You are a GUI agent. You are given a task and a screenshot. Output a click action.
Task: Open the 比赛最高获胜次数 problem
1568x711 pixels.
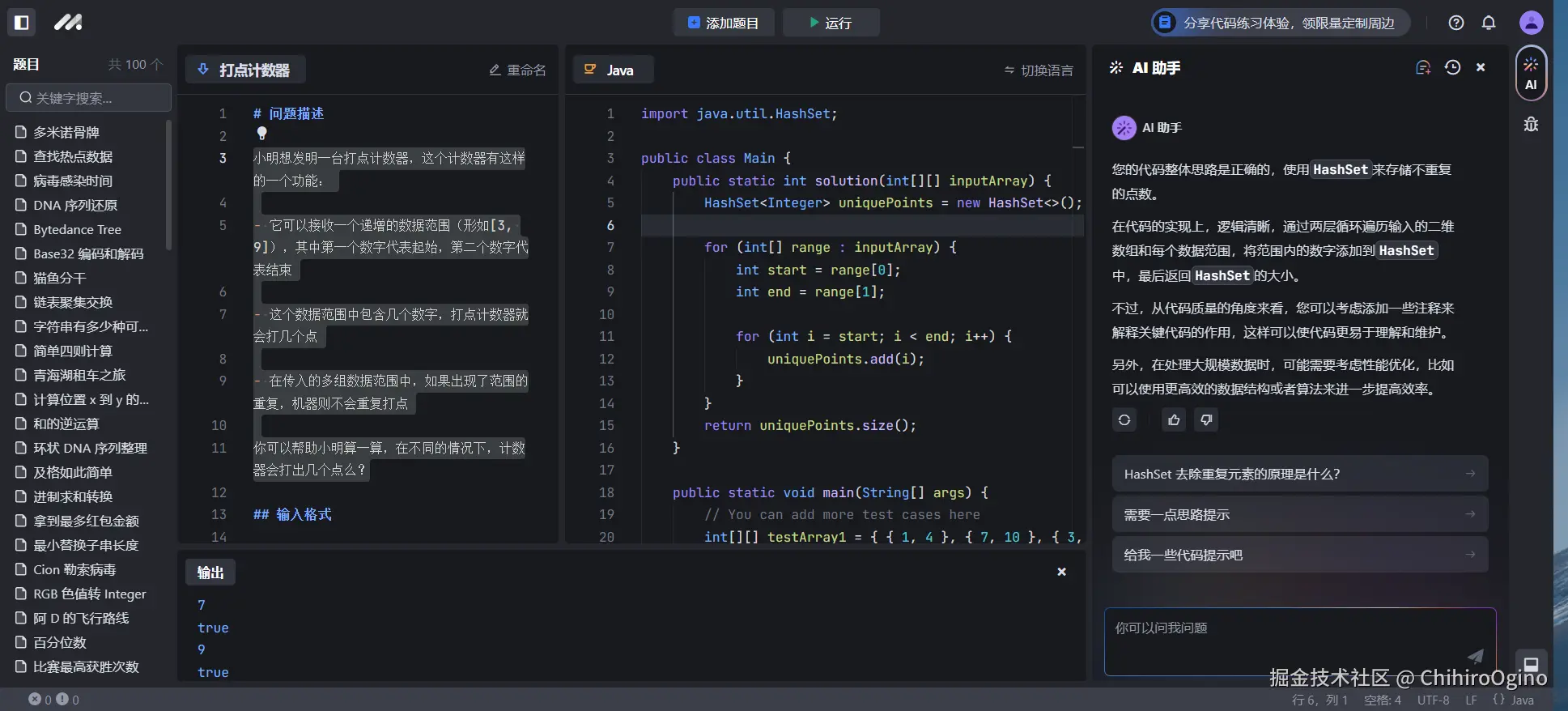pyautogui.click(x=87, y=666)
